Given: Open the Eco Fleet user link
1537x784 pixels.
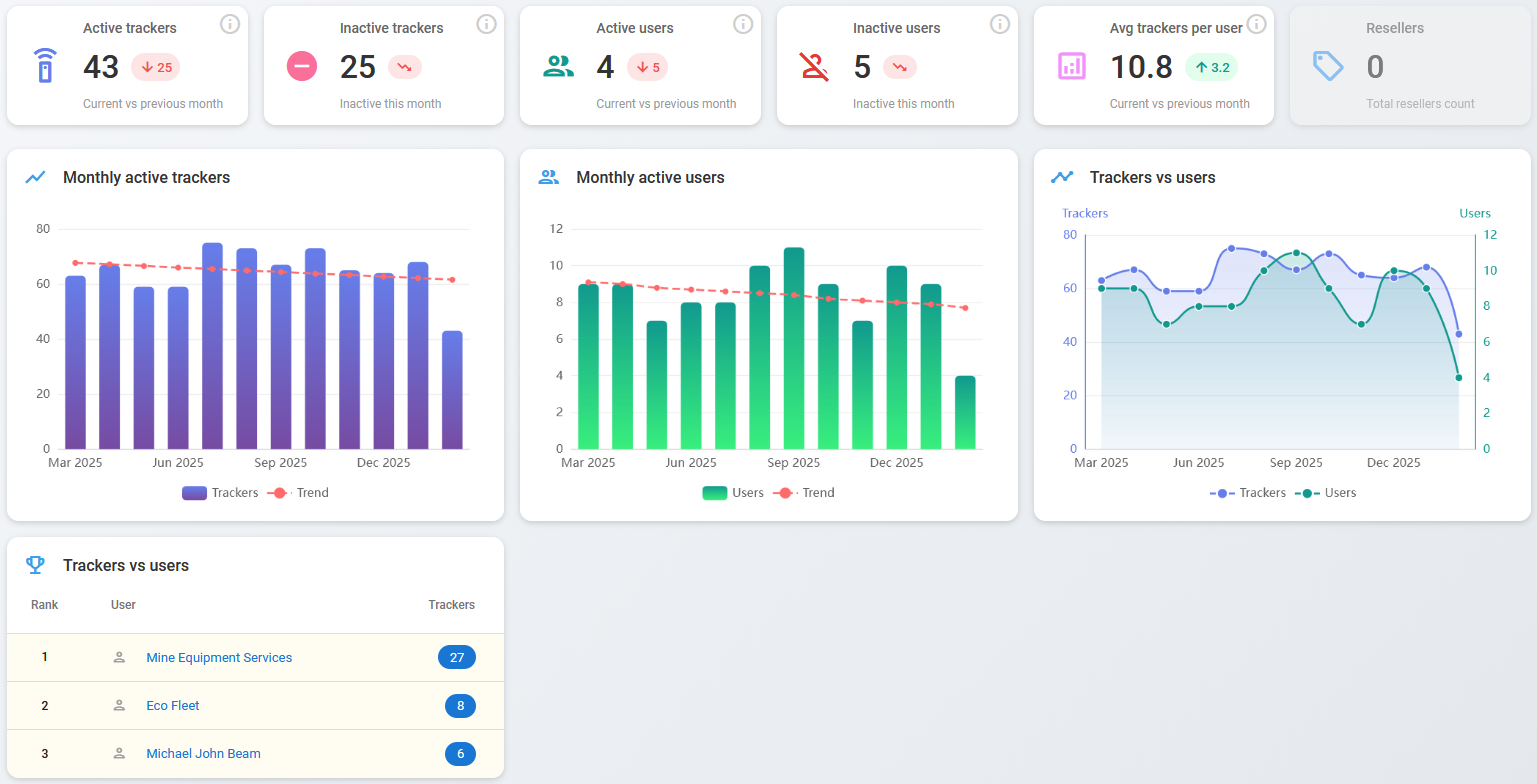Looking at the screenshot, I should tap(173, 706).
